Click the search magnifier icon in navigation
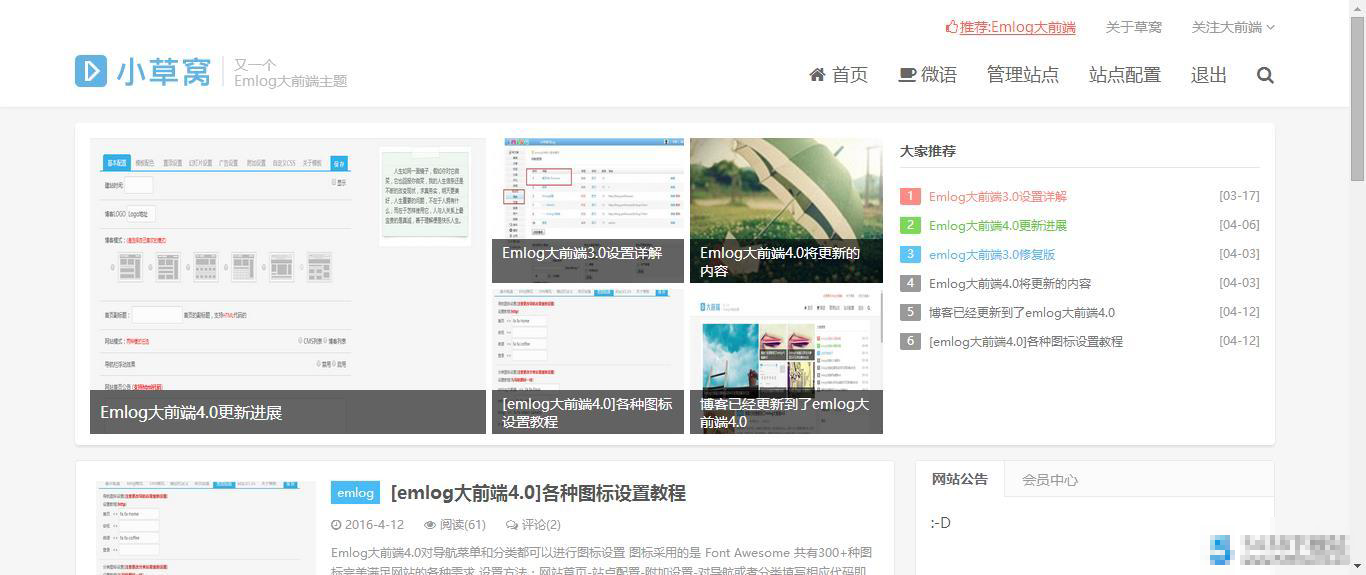 pos(1265,75)
